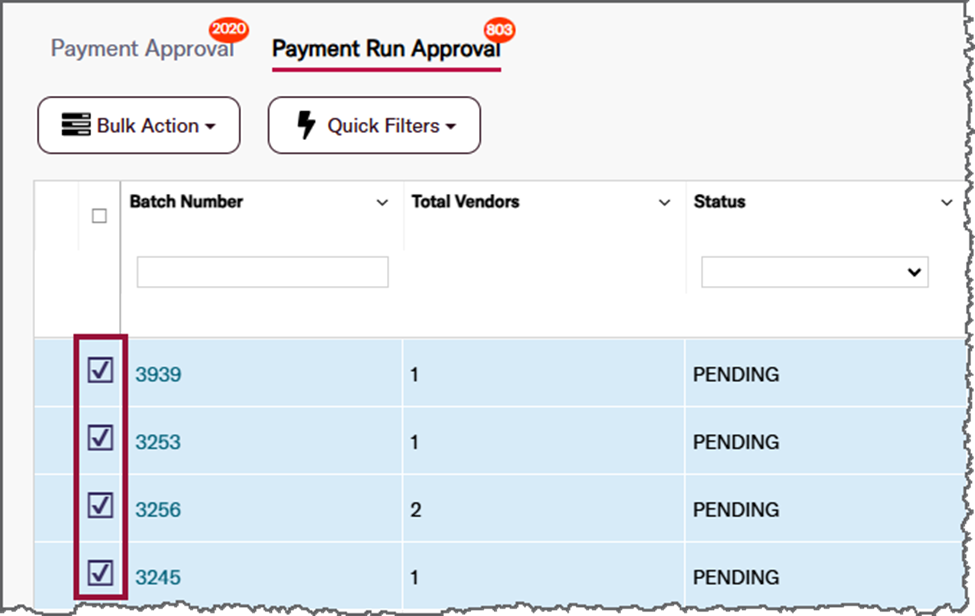Focus the Batch Number filter text field

click(x=262, y=272)
